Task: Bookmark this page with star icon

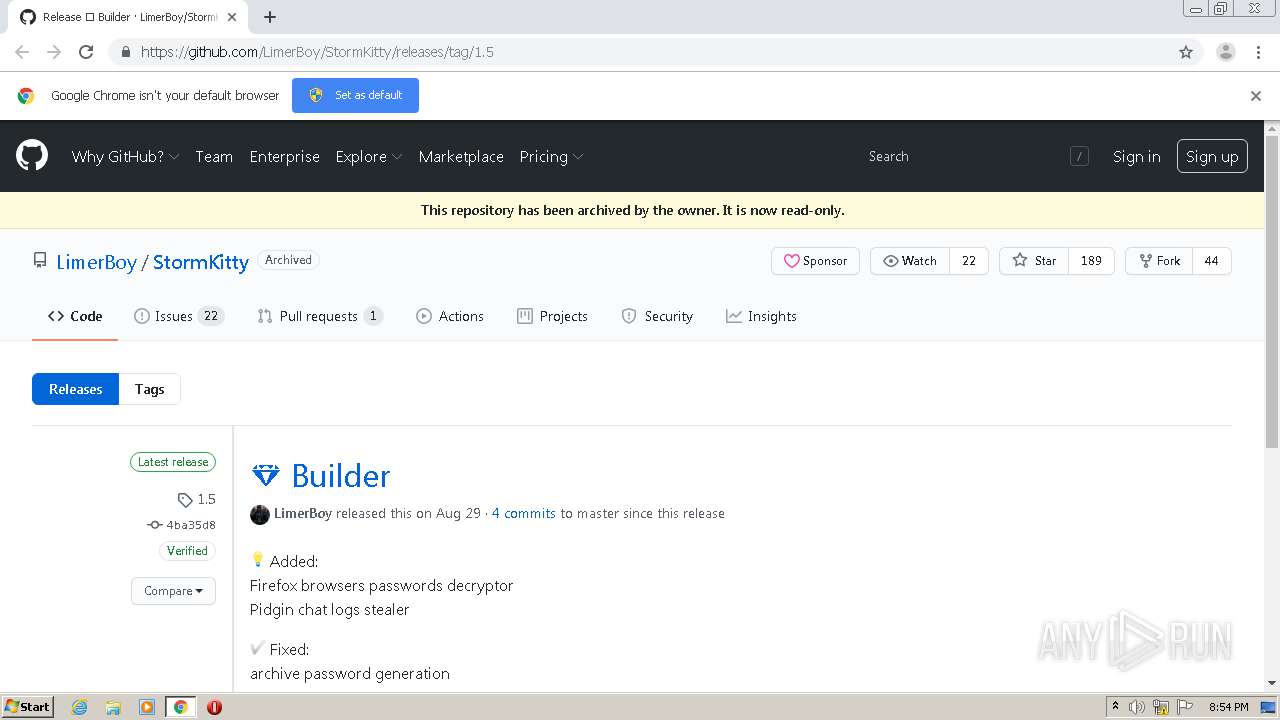Action: (x=1186, y=52)
